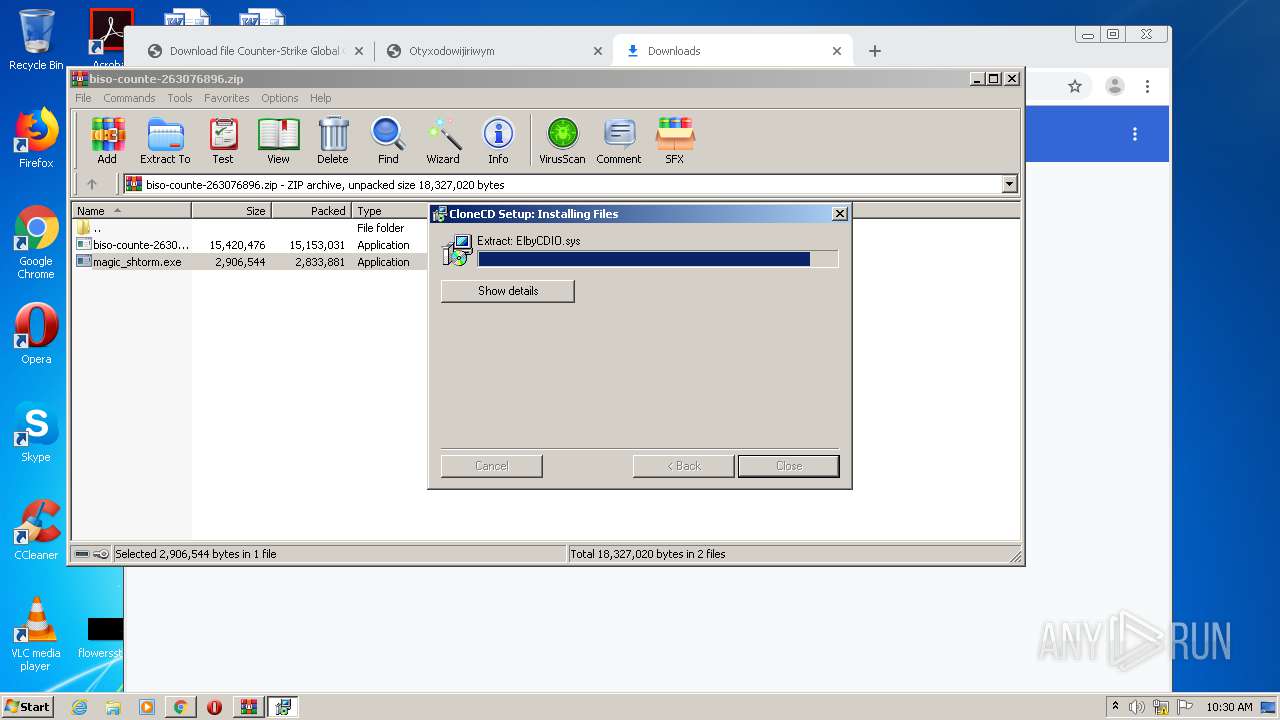
Task: Select the biso-counte-2630 application row
Action: (x=250, y=245)
